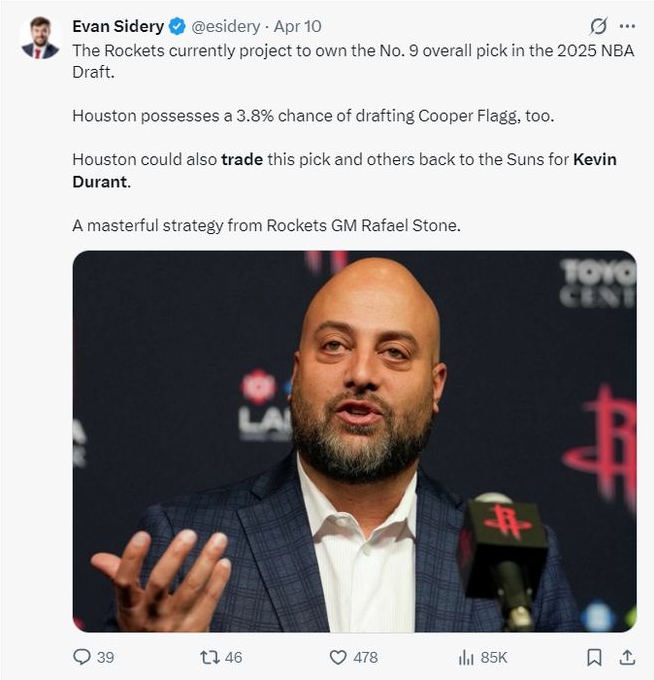Click the blue verified checkmark badge

tap(176, 27)
